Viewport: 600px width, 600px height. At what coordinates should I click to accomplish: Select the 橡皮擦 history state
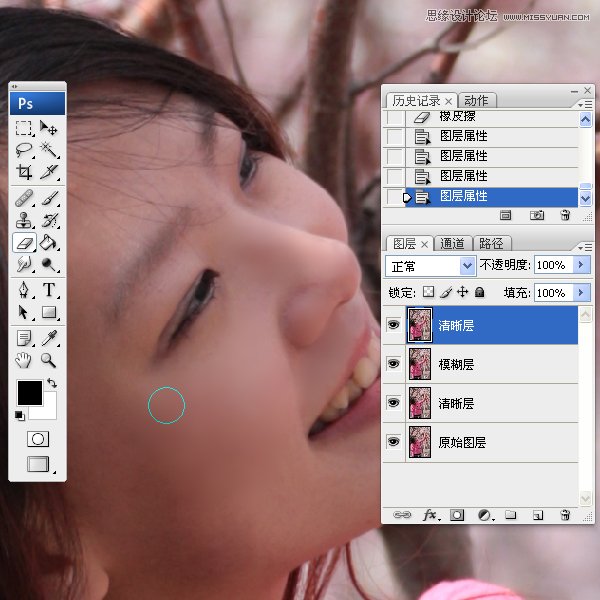coord(492,117)
